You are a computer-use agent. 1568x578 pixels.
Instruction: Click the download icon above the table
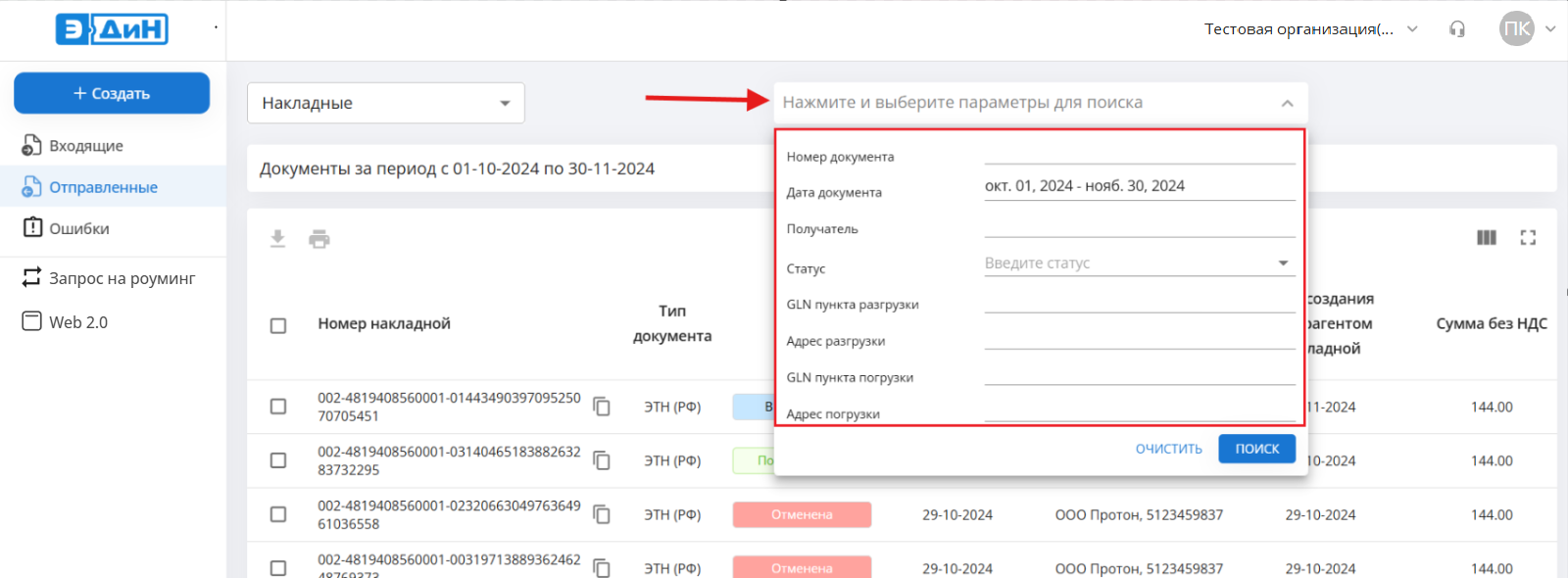pyautogui.click(x=278, y=239)
